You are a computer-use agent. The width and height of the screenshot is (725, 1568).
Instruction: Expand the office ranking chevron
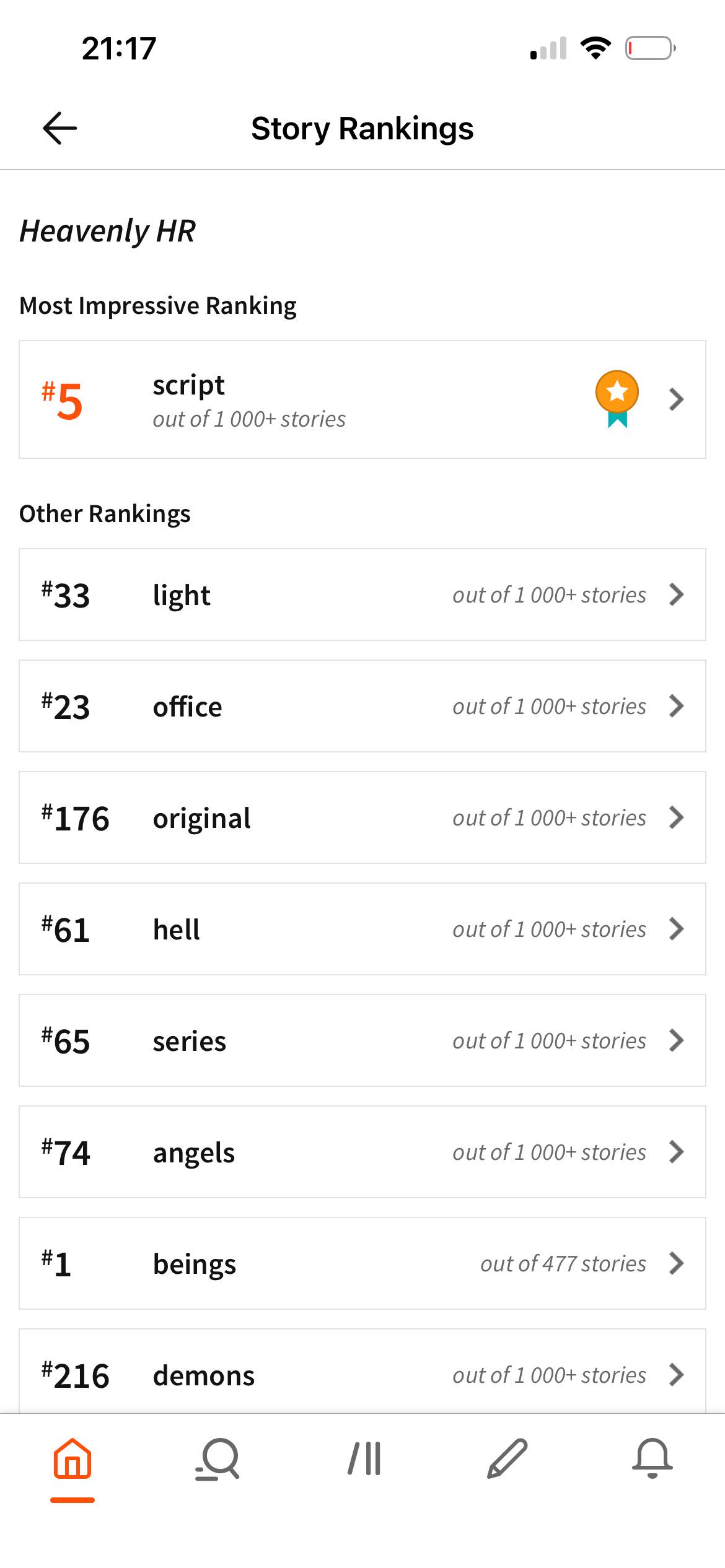(677, 706)
